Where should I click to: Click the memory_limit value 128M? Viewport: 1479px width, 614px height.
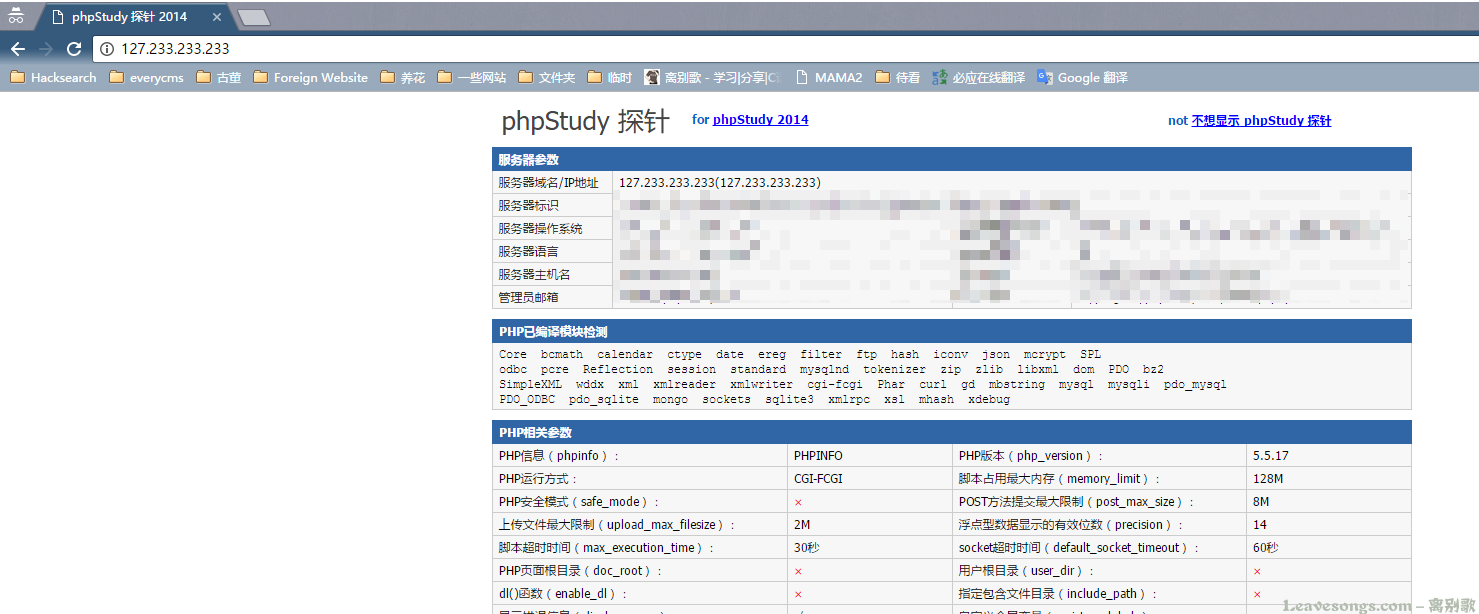pos(1267,478)
